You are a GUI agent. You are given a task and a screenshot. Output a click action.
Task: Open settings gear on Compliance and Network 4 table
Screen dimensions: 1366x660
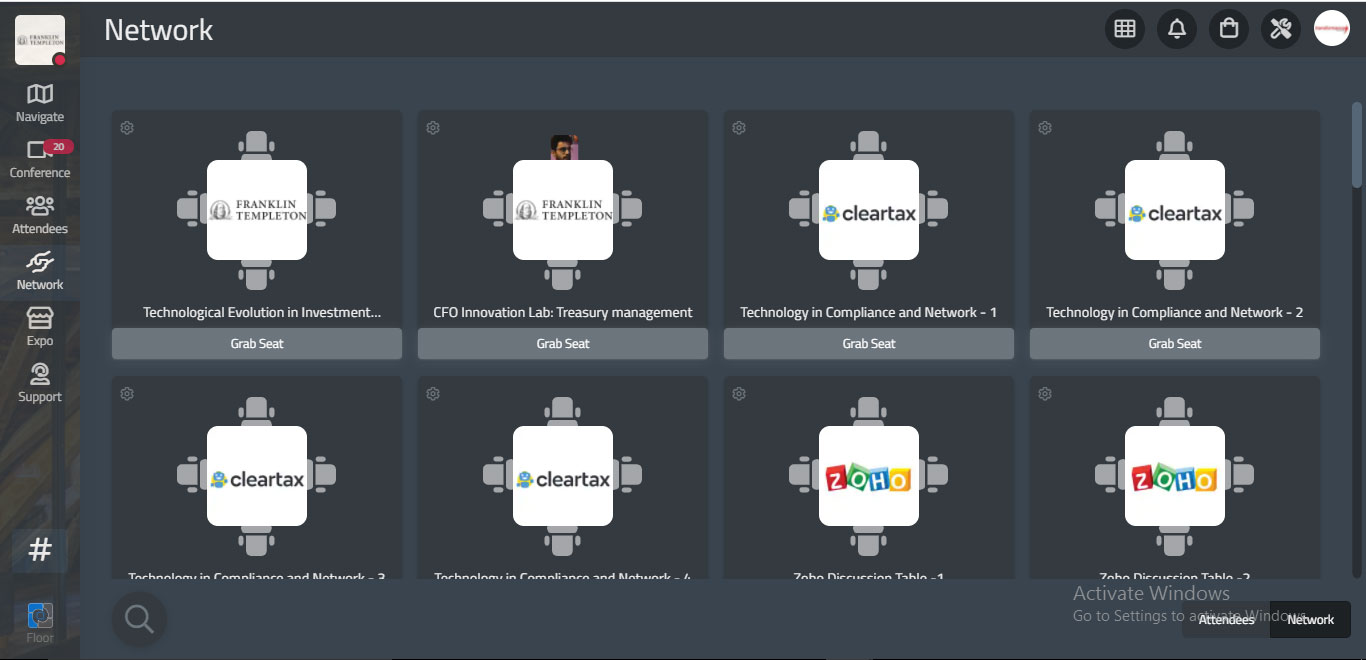coord(433,394)
